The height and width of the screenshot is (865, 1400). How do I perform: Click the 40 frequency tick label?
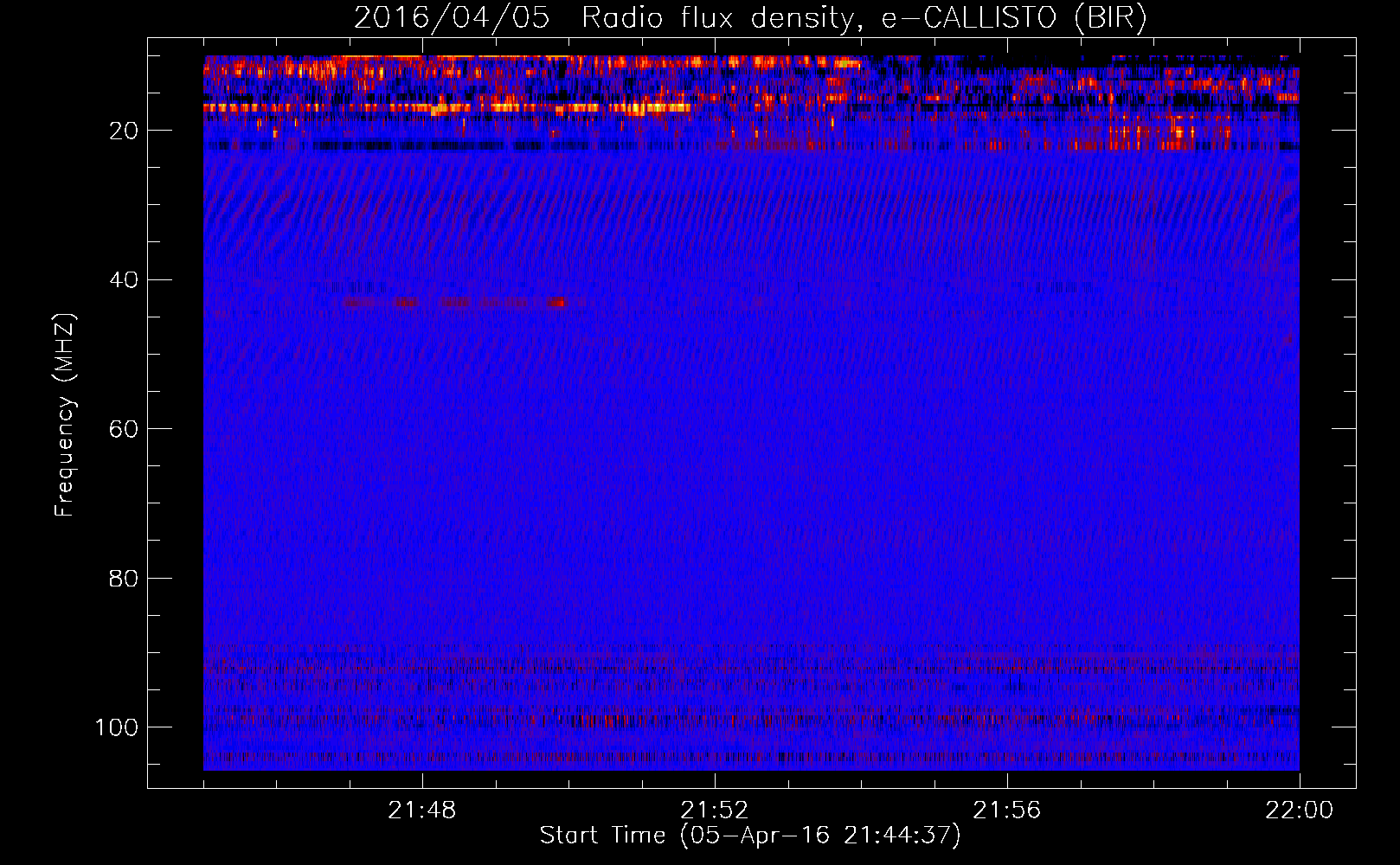coord(125,280)
